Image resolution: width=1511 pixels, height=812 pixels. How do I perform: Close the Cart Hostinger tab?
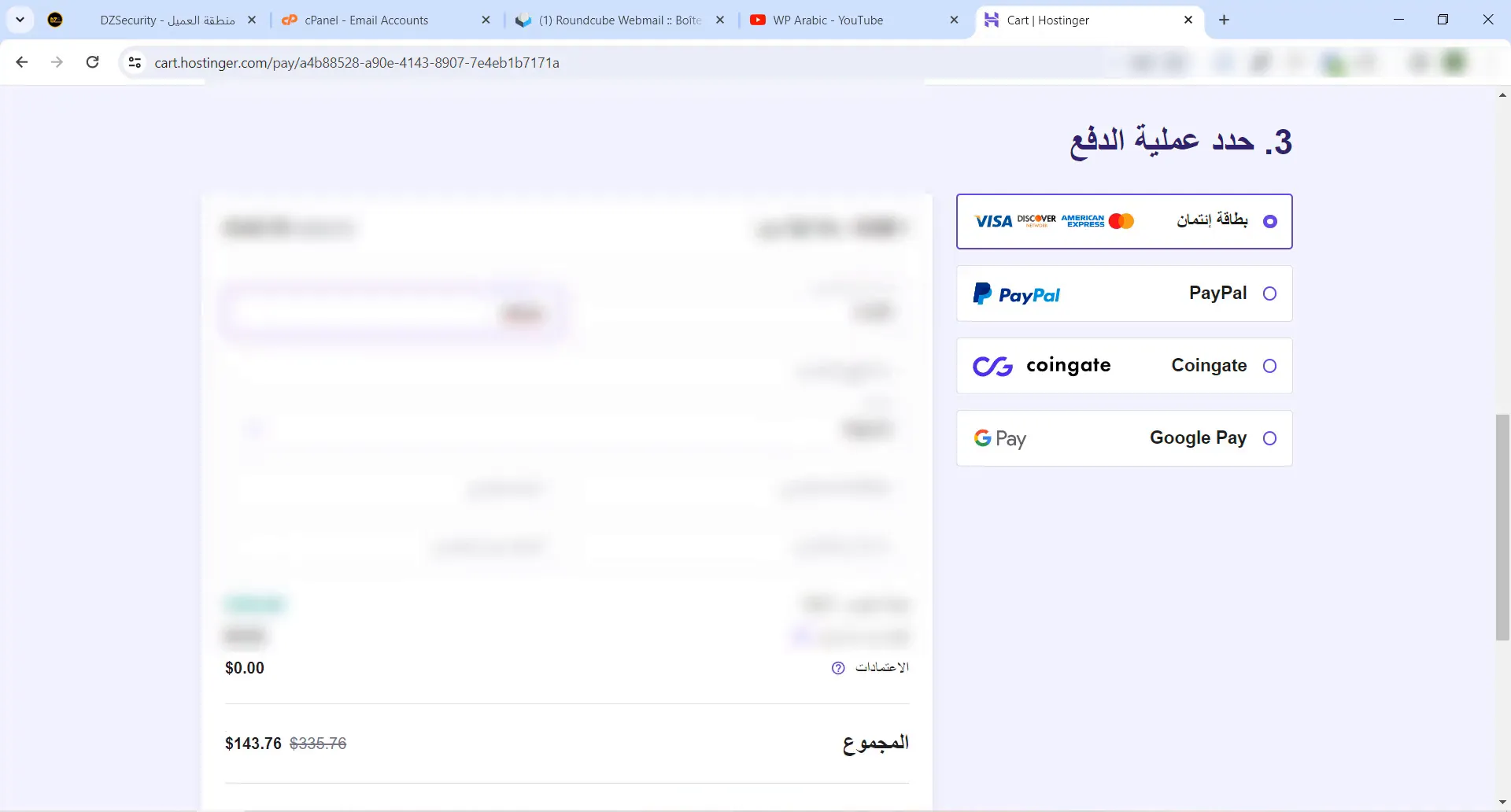(1188, 20)
